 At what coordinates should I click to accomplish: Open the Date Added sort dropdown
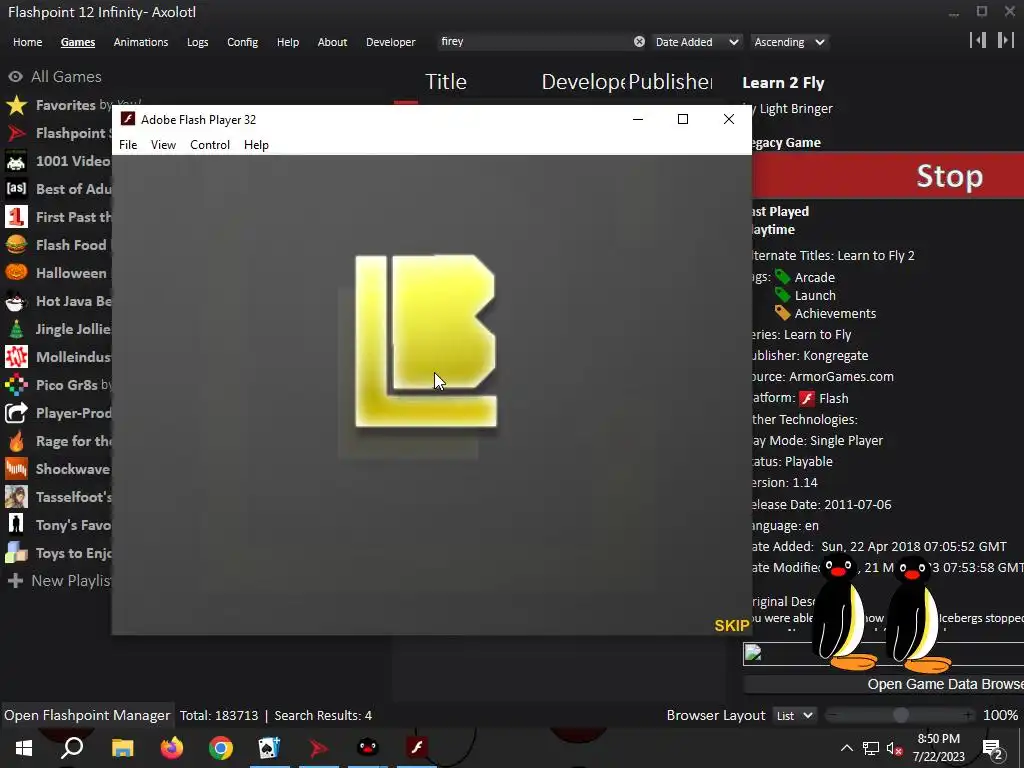click(696, 42)
